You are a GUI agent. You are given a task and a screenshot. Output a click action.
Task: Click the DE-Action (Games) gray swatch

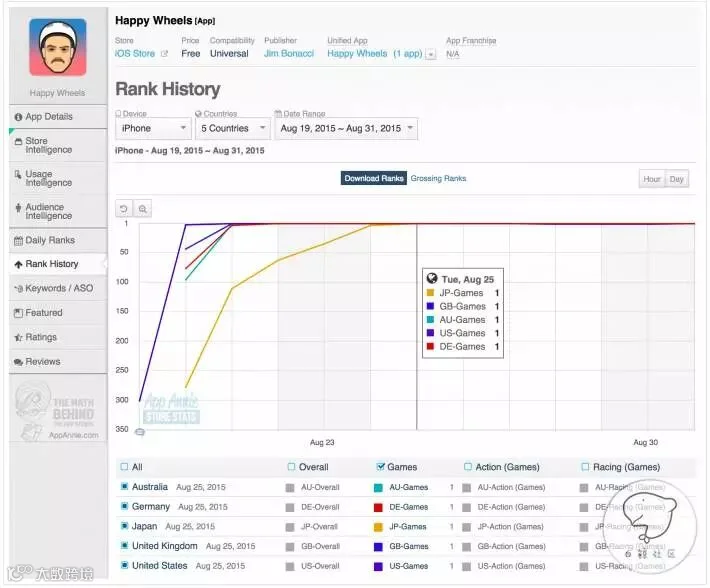coord(466,507)
